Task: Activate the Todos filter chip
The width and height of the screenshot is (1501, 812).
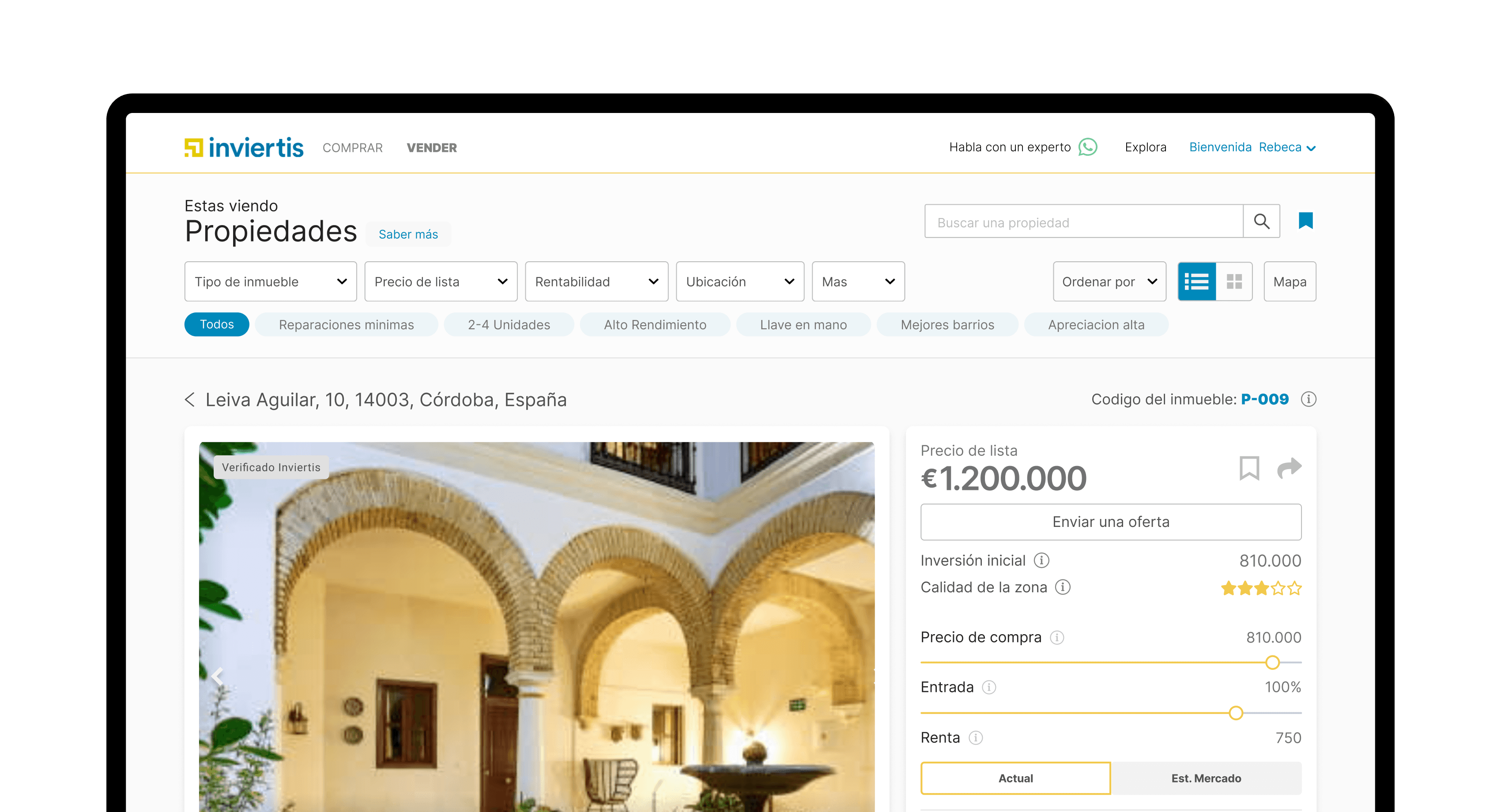Action: pyautogui.click(x=217, y=324)
